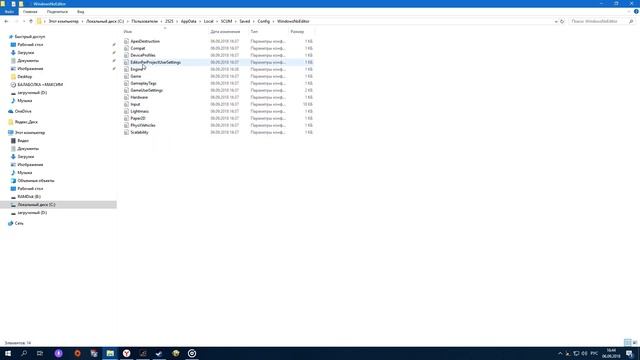Click the white spiral taskbar icon
The image size is (640, 360).
(192, 353)
